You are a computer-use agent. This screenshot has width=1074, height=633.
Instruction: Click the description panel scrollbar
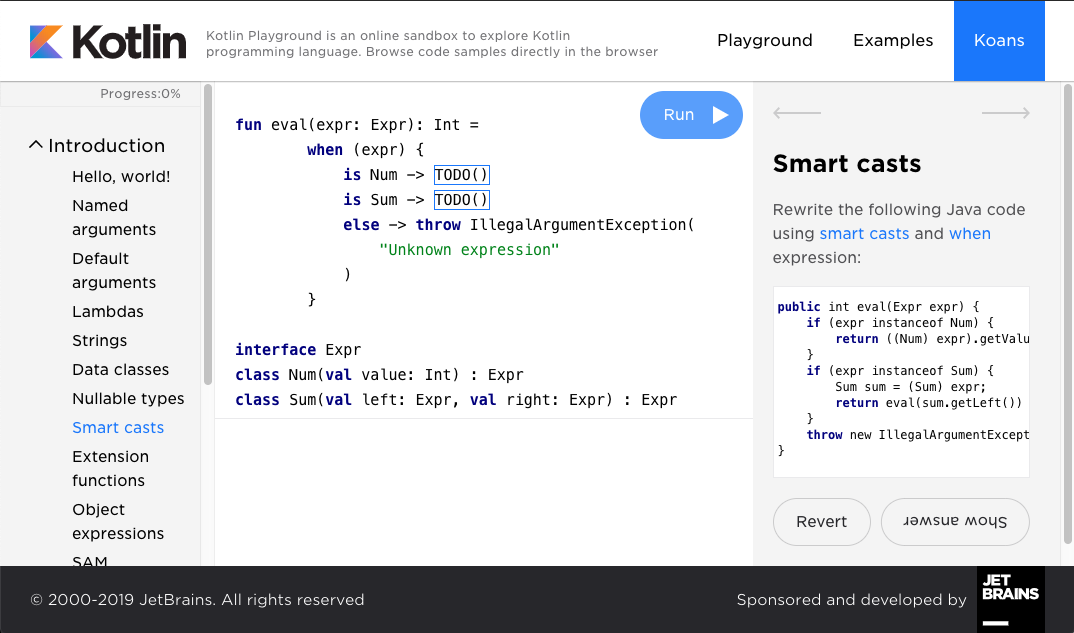(1066, 314)
